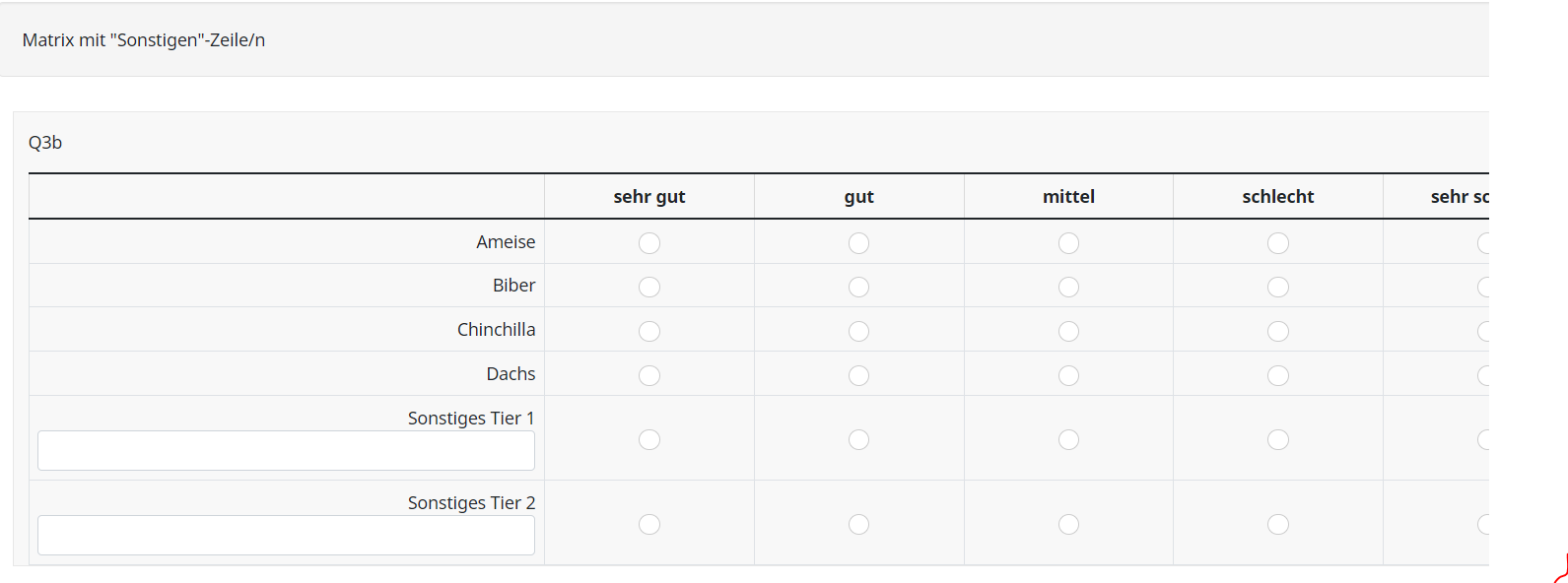Select 'sehr gut' for Sonstiges Tier 1
Image resolution: width=1568 pixels, height=583 pixels.
(649, 439)
